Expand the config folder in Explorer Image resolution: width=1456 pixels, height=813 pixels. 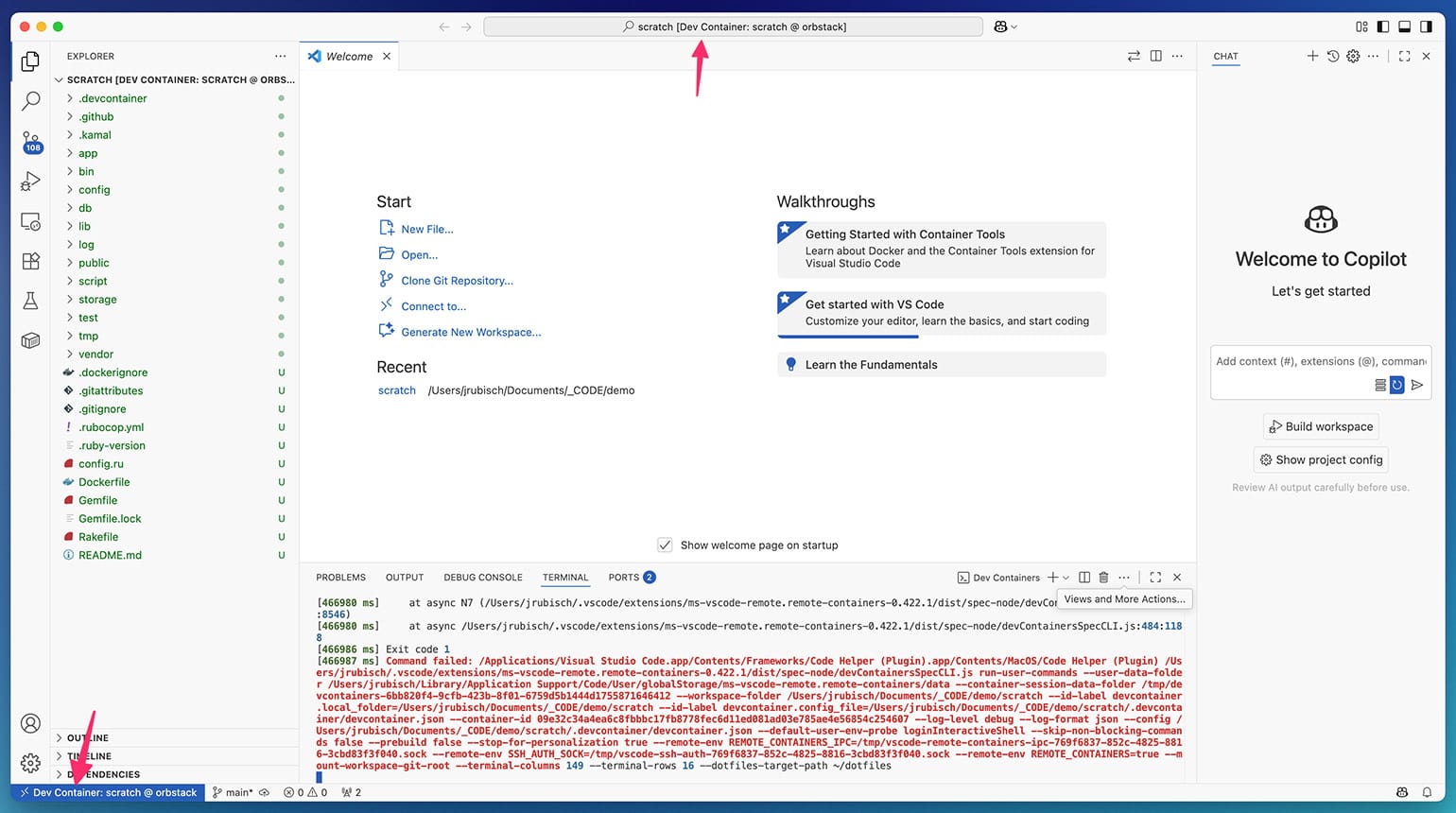[x=94, y=190]
